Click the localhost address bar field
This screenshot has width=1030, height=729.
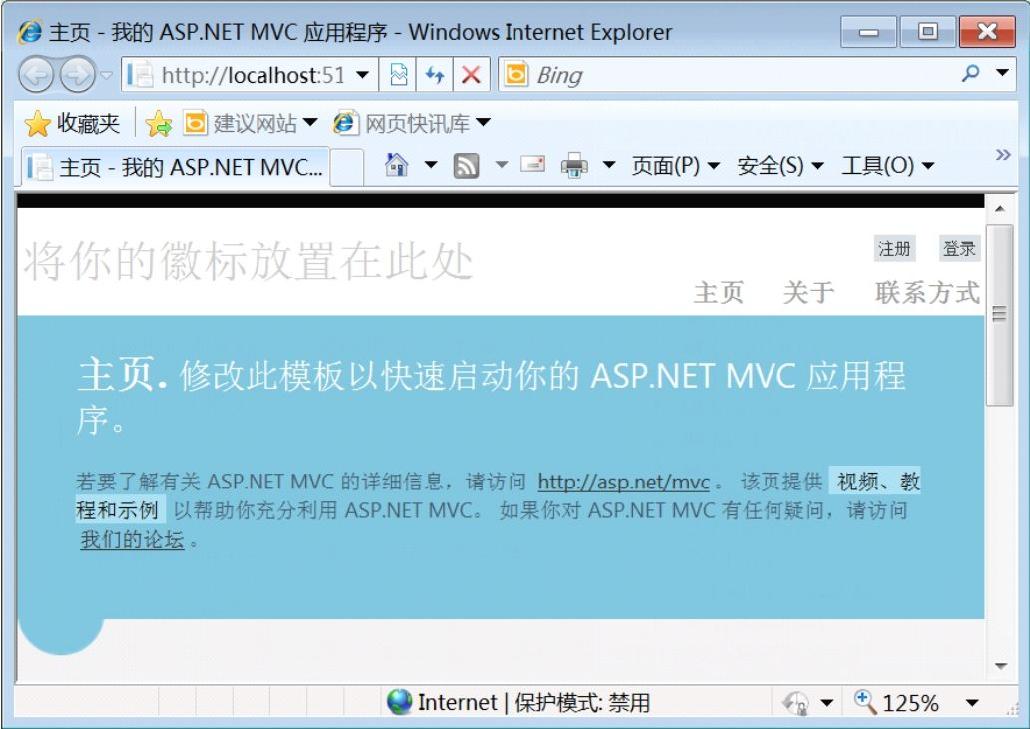tap(238, 76)
